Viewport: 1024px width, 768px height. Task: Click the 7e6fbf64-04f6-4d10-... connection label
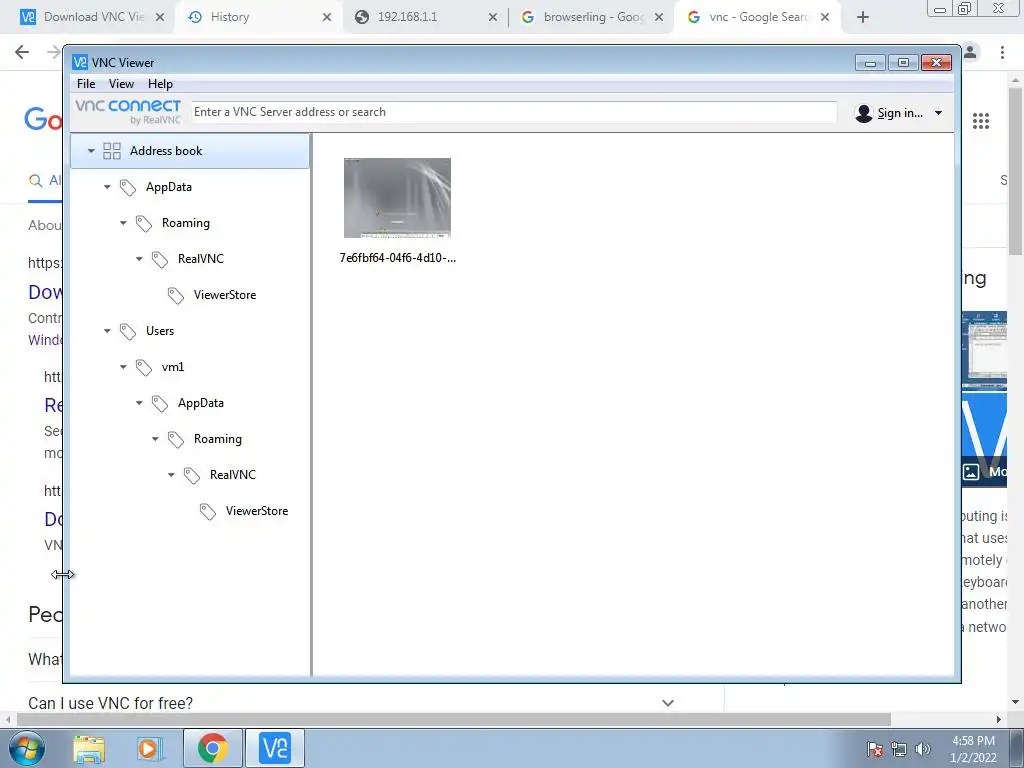[398, 258]
